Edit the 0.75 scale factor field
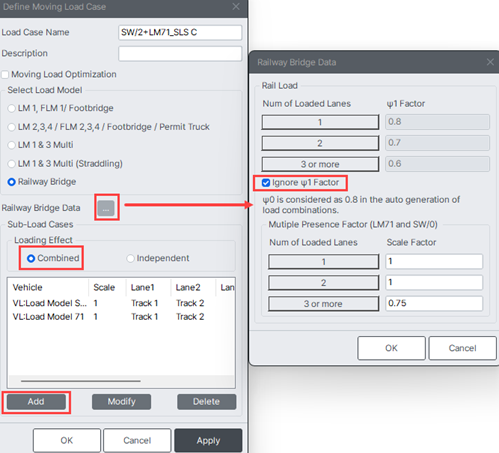This screenshot has width=499, height=453. tap(434, 303)
